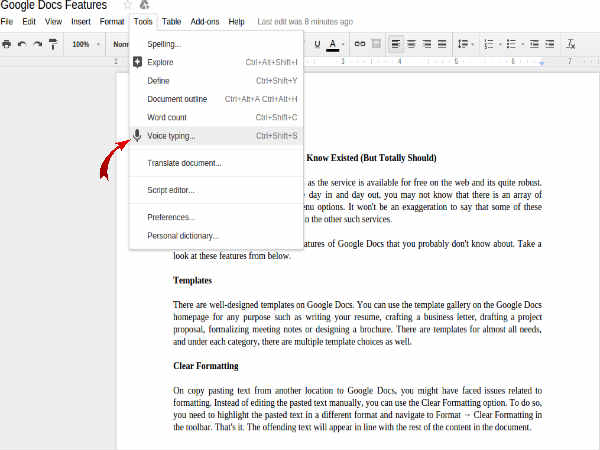Viewport: 600px width, 450px height.
Task: Open the text color picker
Action: point(334,44)
